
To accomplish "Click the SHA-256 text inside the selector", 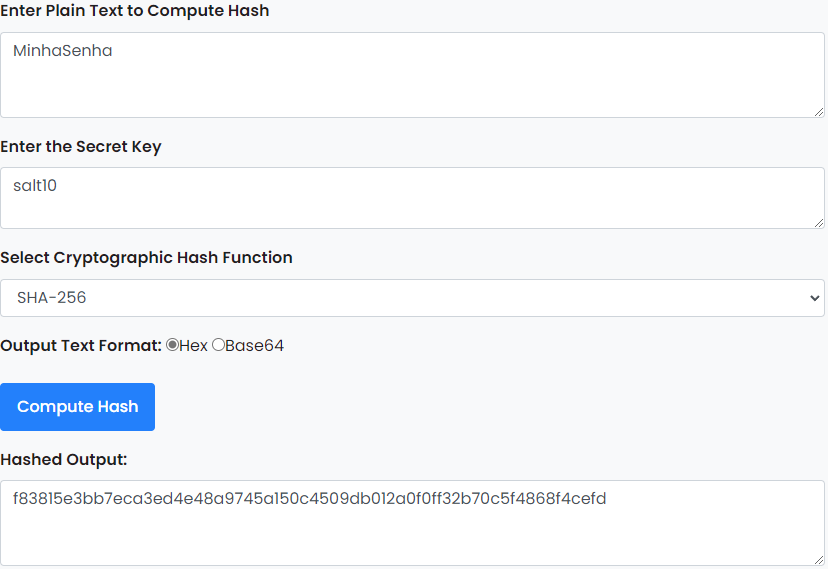I will click(51, 298).
